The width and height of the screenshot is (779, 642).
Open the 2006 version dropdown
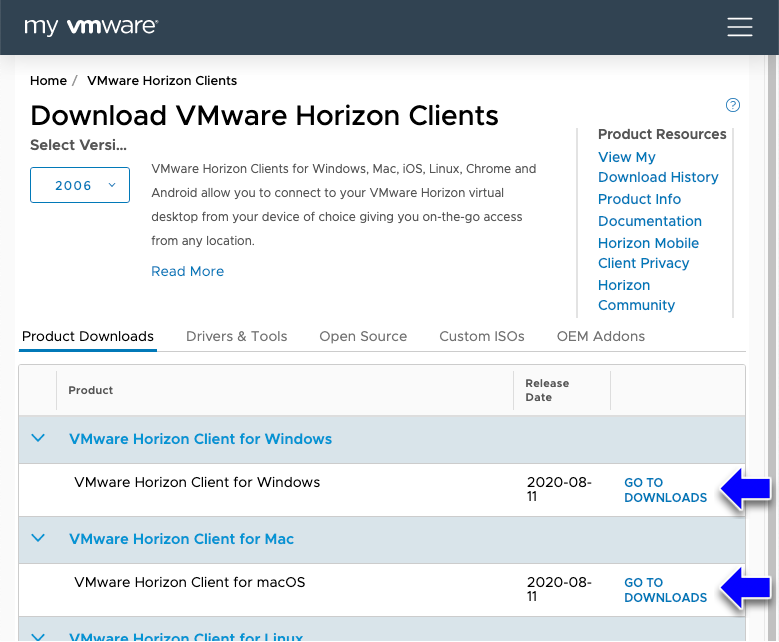click(x=80, y=185)
